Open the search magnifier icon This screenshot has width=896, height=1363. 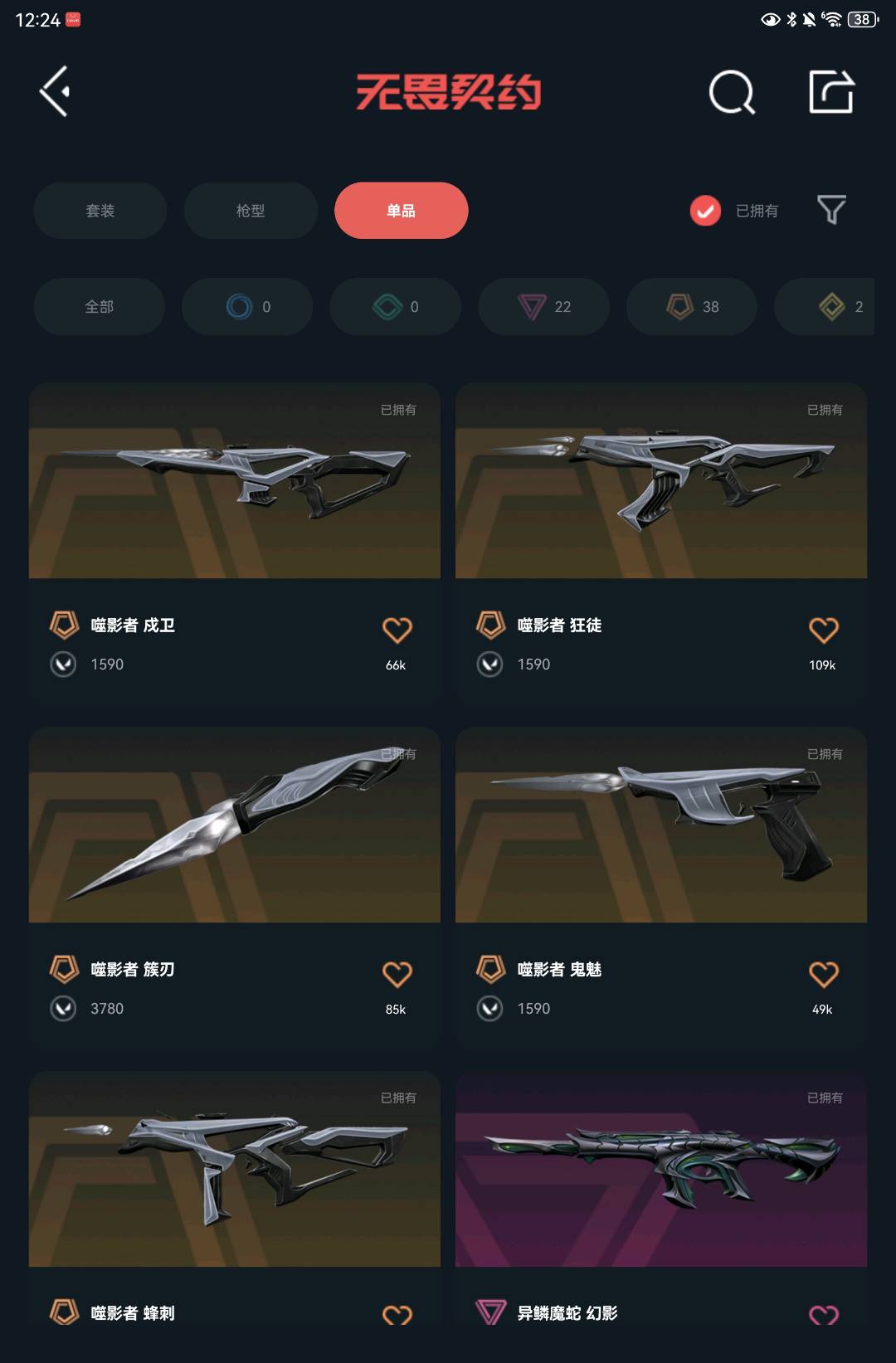(x=732, y=92)
